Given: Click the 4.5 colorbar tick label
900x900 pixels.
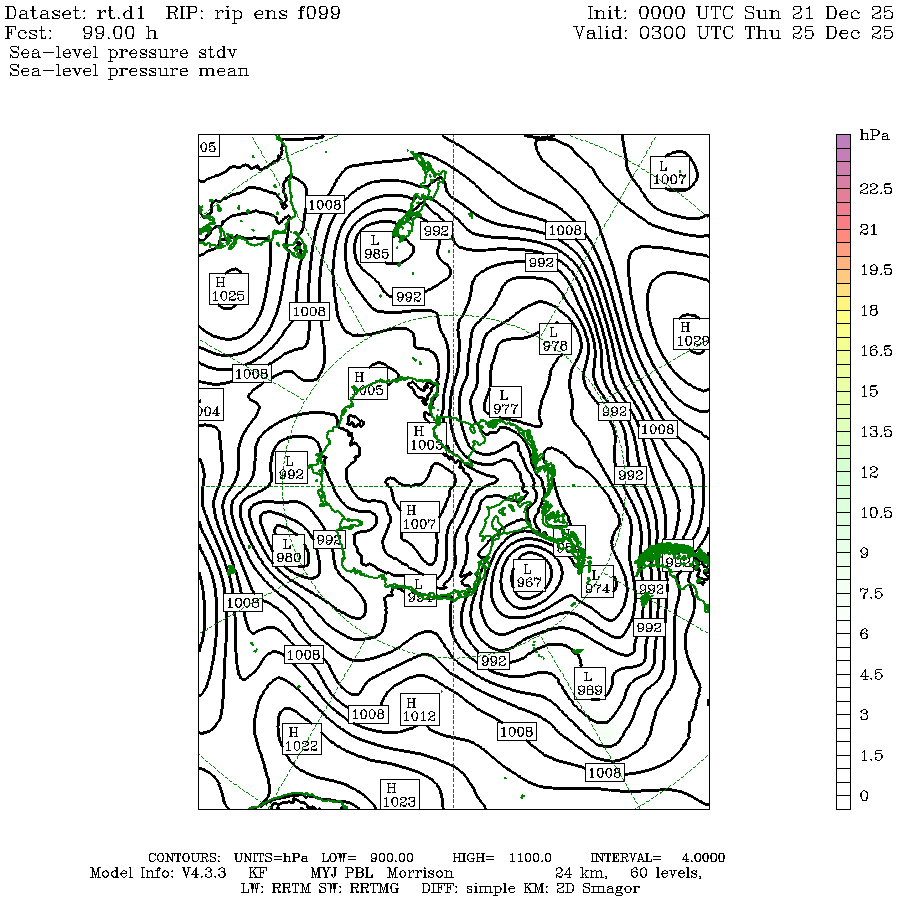Looking at the screenshot, I should pyautogui.click(x=871, y=674).
